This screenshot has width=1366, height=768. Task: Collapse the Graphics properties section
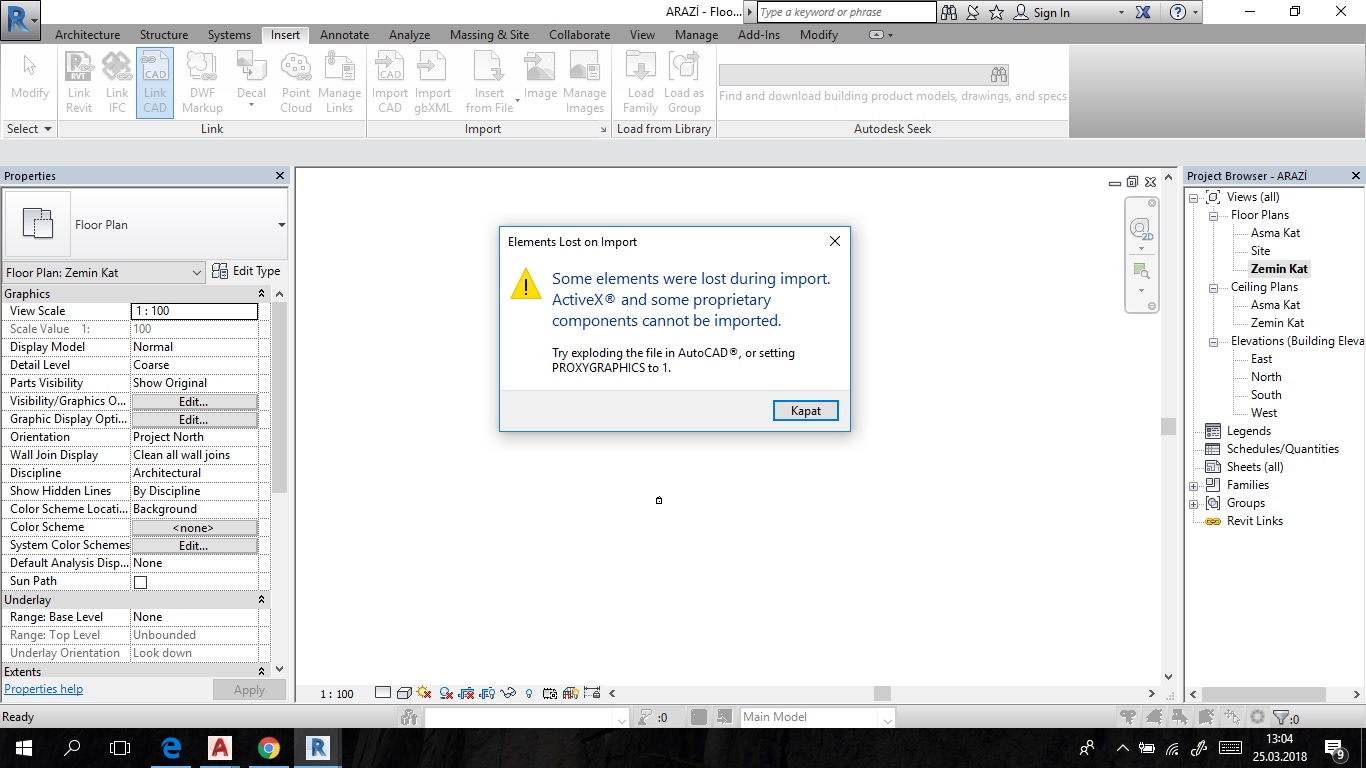(262, 294)
